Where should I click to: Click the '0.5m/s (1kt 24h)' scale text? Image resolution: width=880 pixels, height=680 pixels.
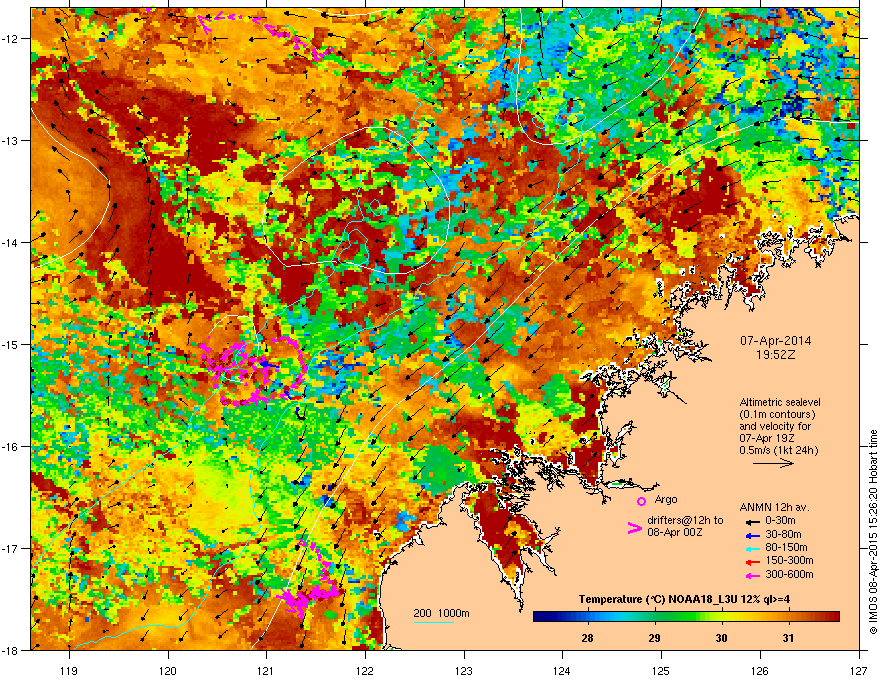(779, 451)
